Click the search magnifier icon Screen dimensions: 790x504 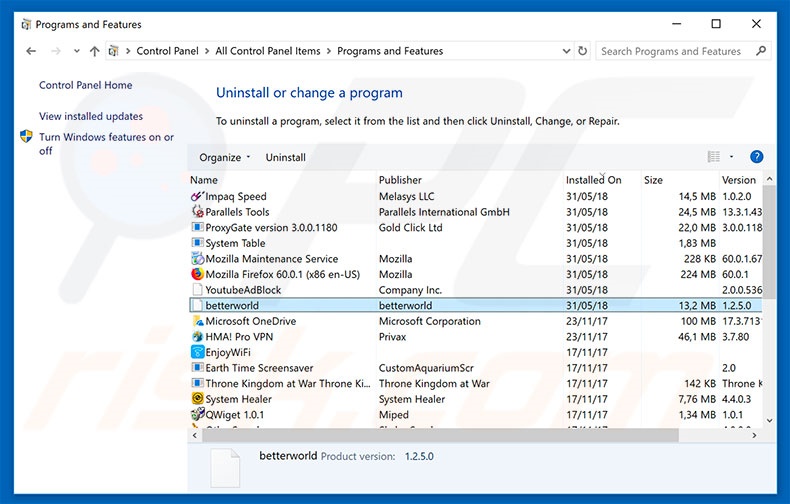pyautogui.click(x=761, y=51)
